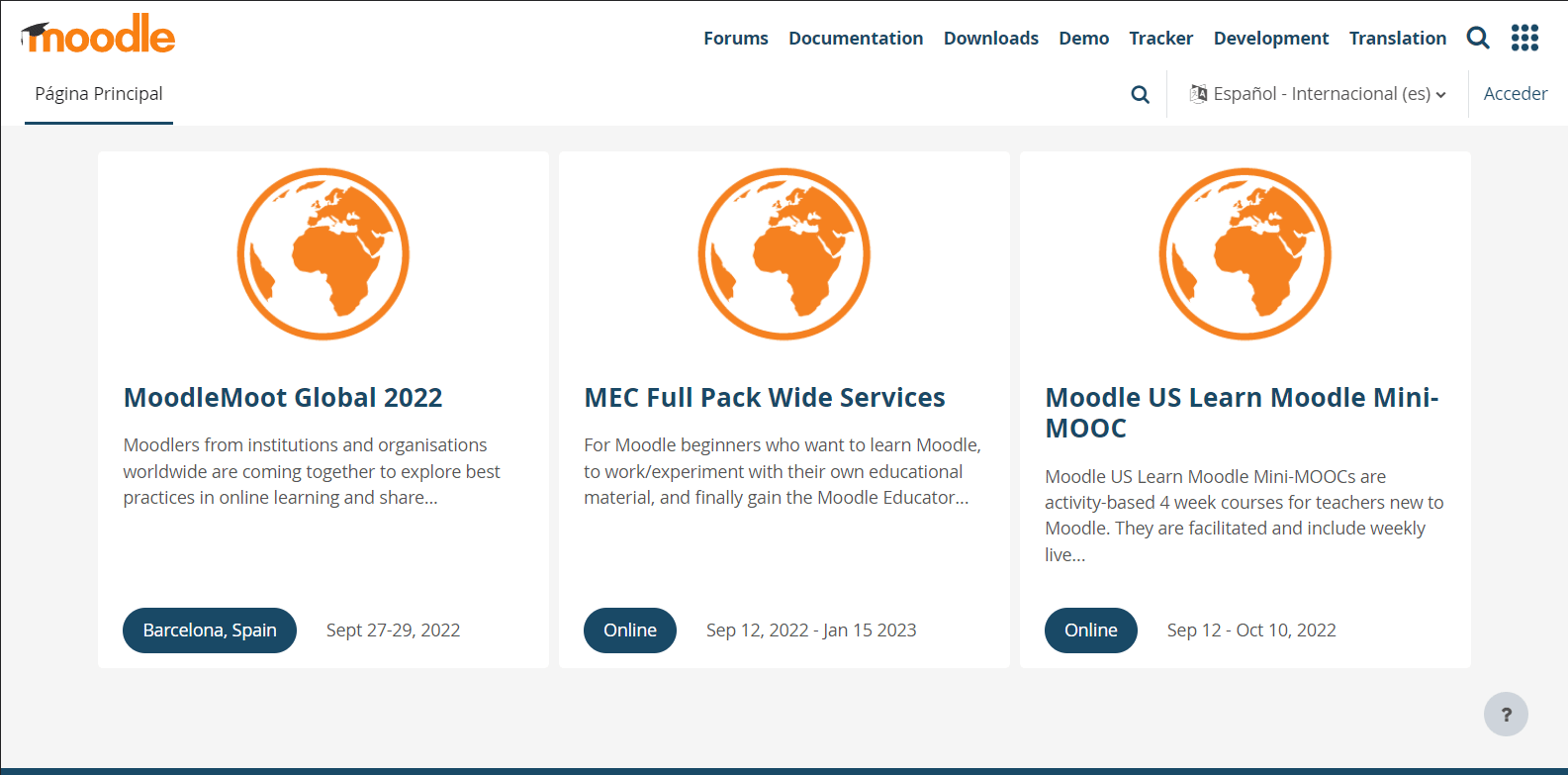Open the MEC Full Pack Wide Services title
Image resolution: width=1568 pixels, height=775 pixels.
click(x=765, y=398)
